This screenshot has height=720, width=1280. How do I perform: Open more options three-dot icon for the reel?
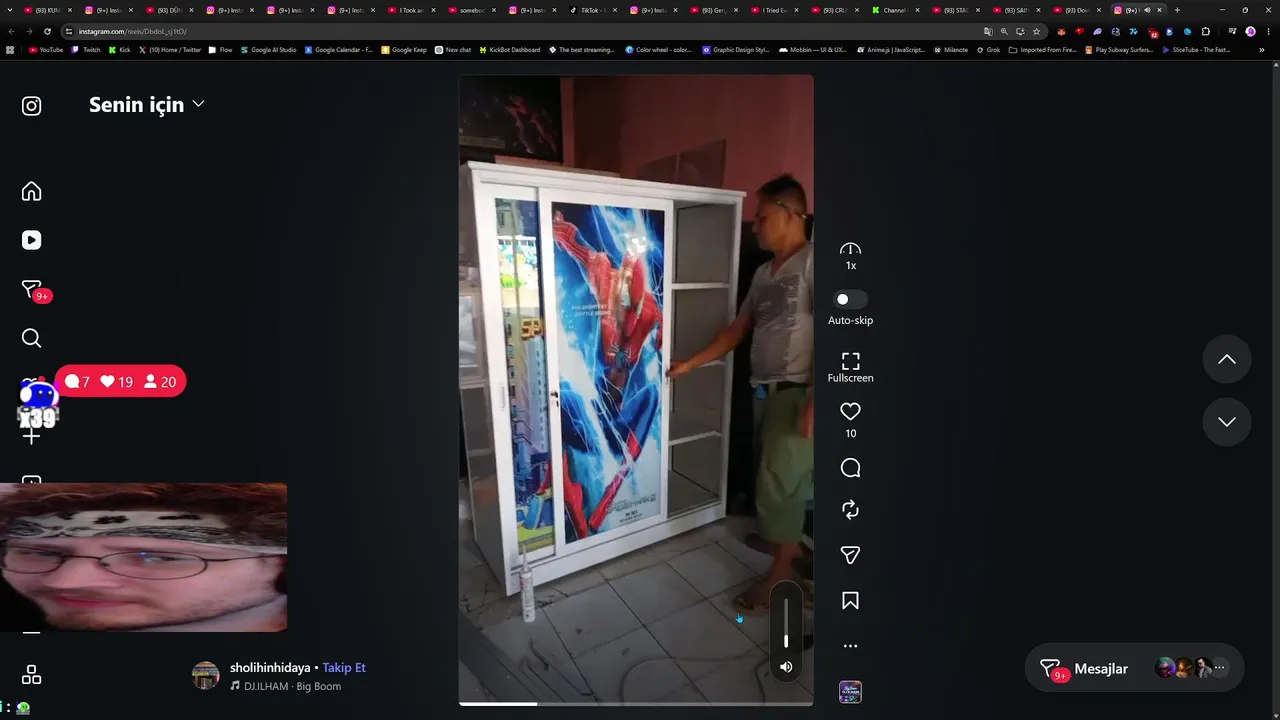tap(850, 646)
